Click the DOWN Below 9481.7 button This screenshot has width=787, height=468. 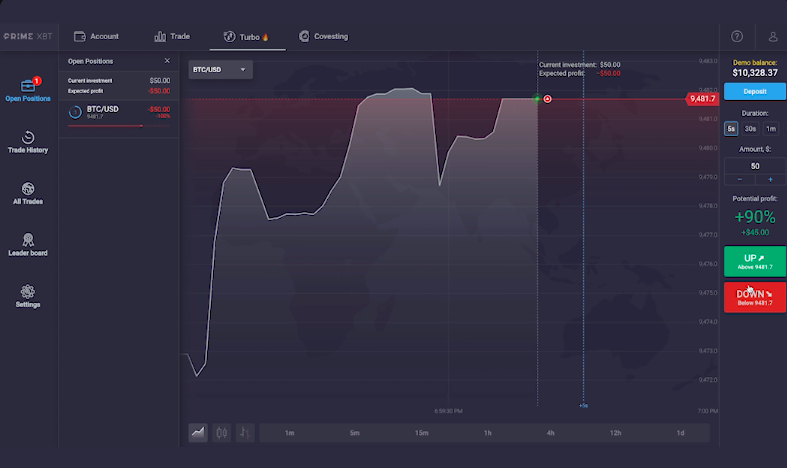tap(754, 297)
